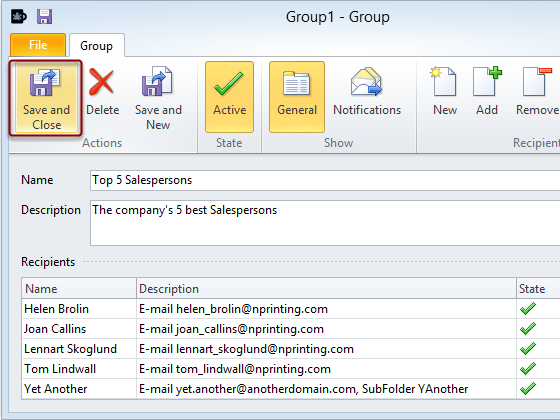Click inside the Description text box
Screen dimensions: 560x420
[325, 223]
